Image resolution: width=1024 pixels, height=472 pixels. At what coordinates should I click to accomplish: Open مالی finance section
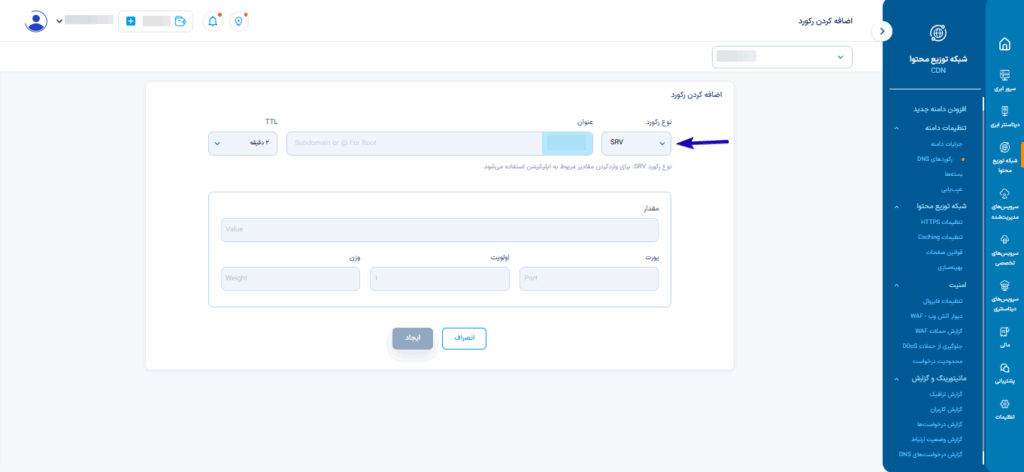click(1004, 336)
